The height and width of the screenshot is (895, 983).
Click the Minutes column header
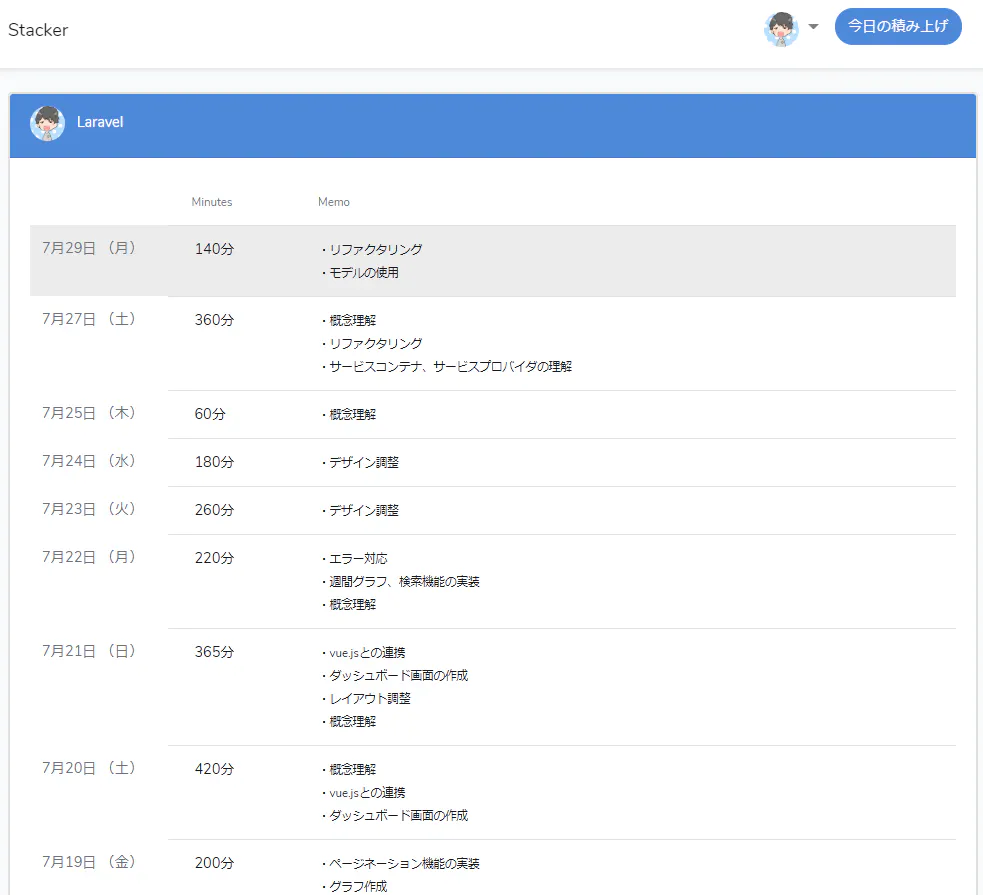[212, 202]
